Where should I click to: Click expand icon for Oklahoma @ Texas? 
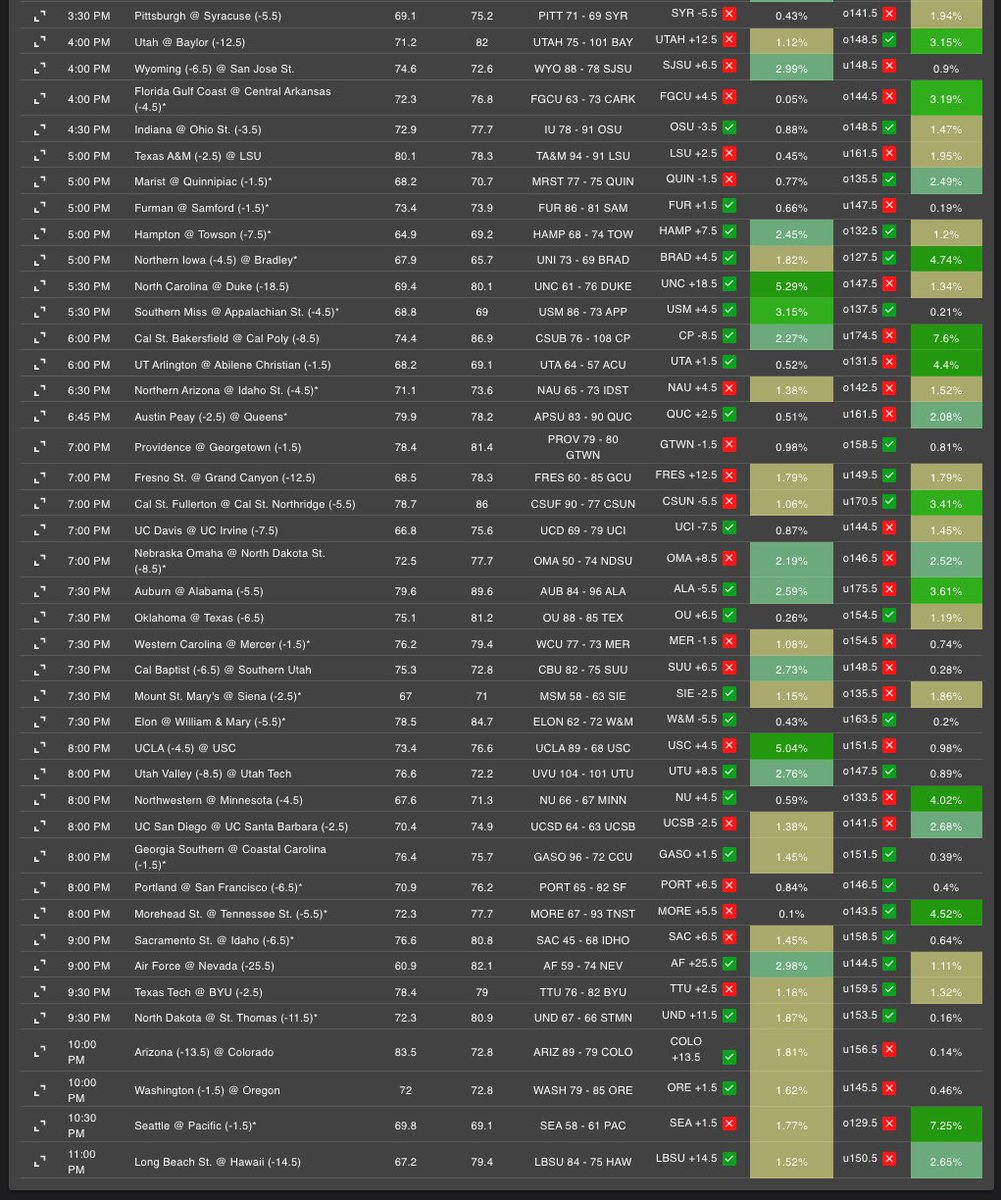point(39,618)
